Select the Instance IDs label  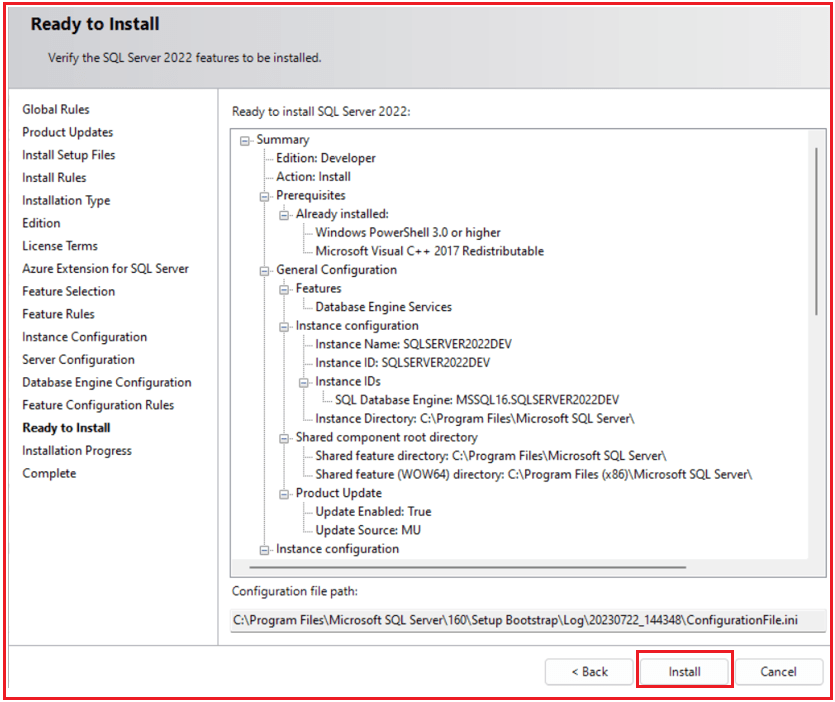(x=348, y=382)
